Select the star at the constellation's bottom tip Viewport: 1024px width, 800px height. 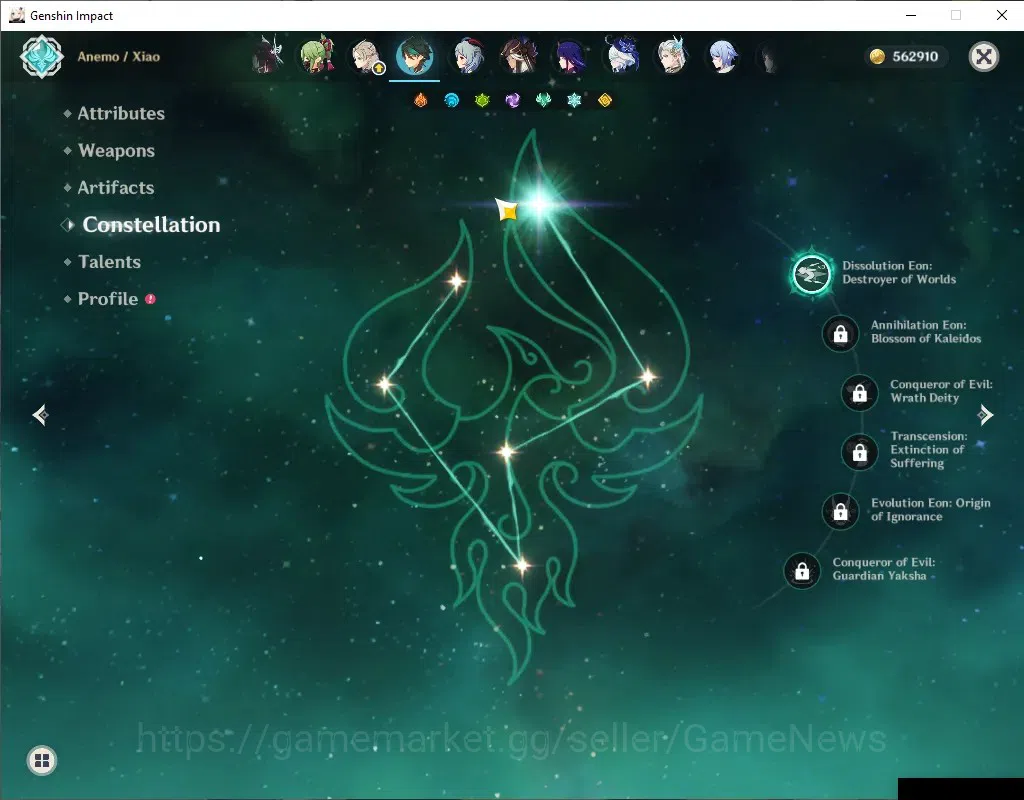(522, 566)
